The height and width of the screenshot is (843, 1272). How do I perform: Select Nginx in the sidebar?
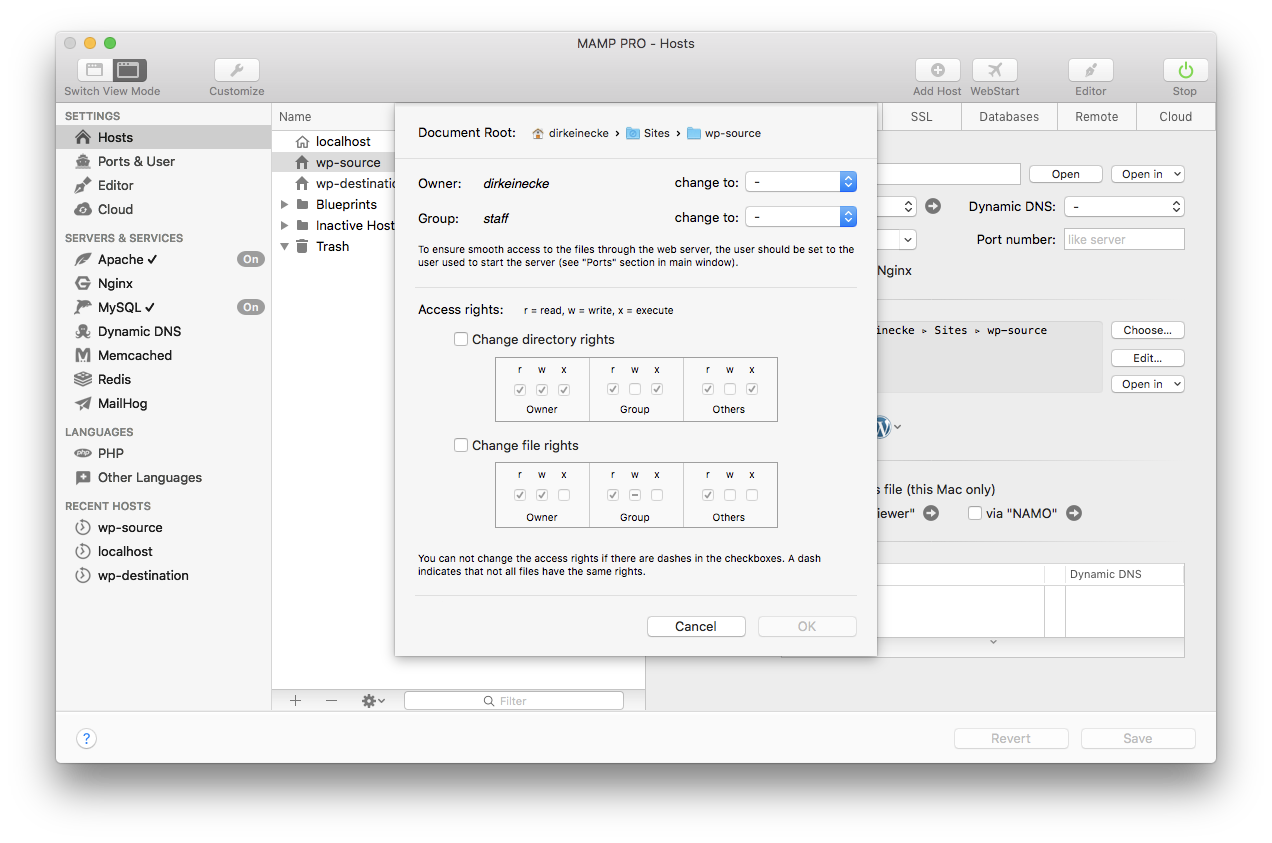pyautogui.click(x=164, y=283)
